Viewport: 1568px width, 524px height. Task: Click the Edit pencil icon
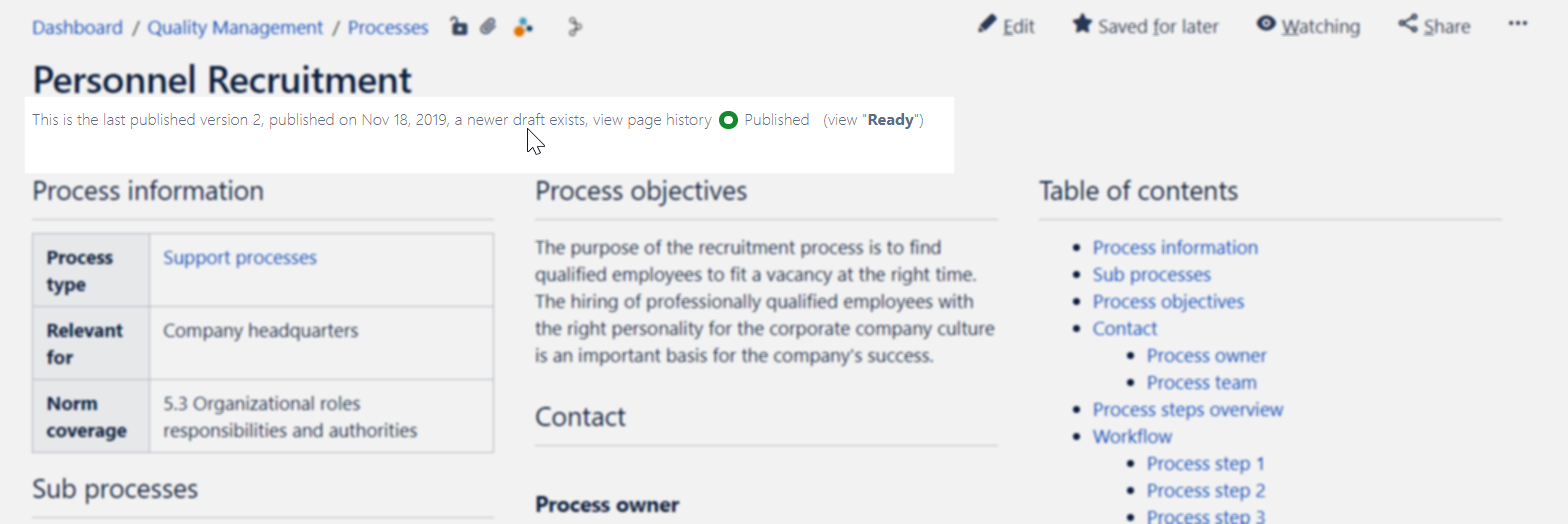point(988,24)
